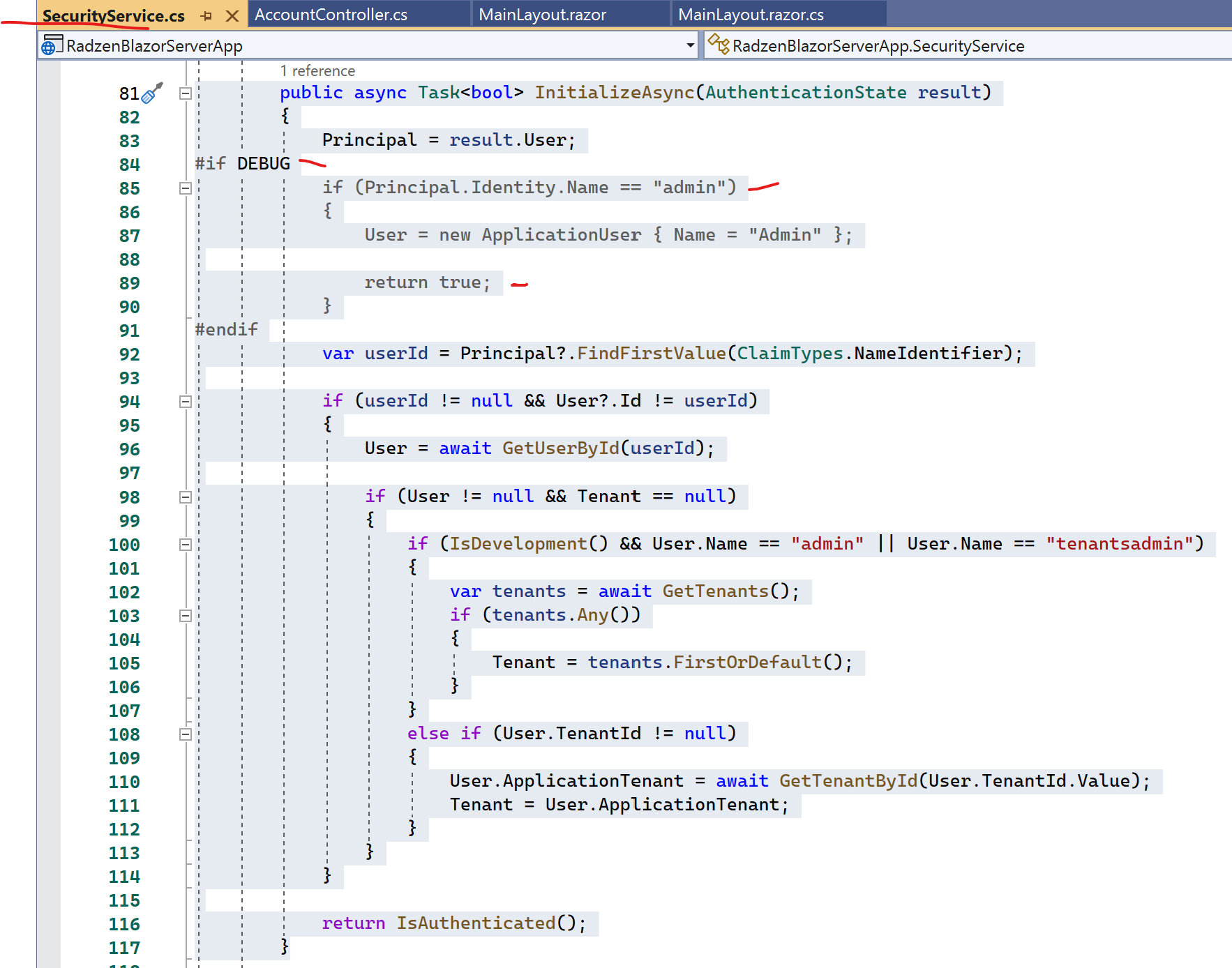Collapse the else if block at line 108

click(x=185, y=734)
